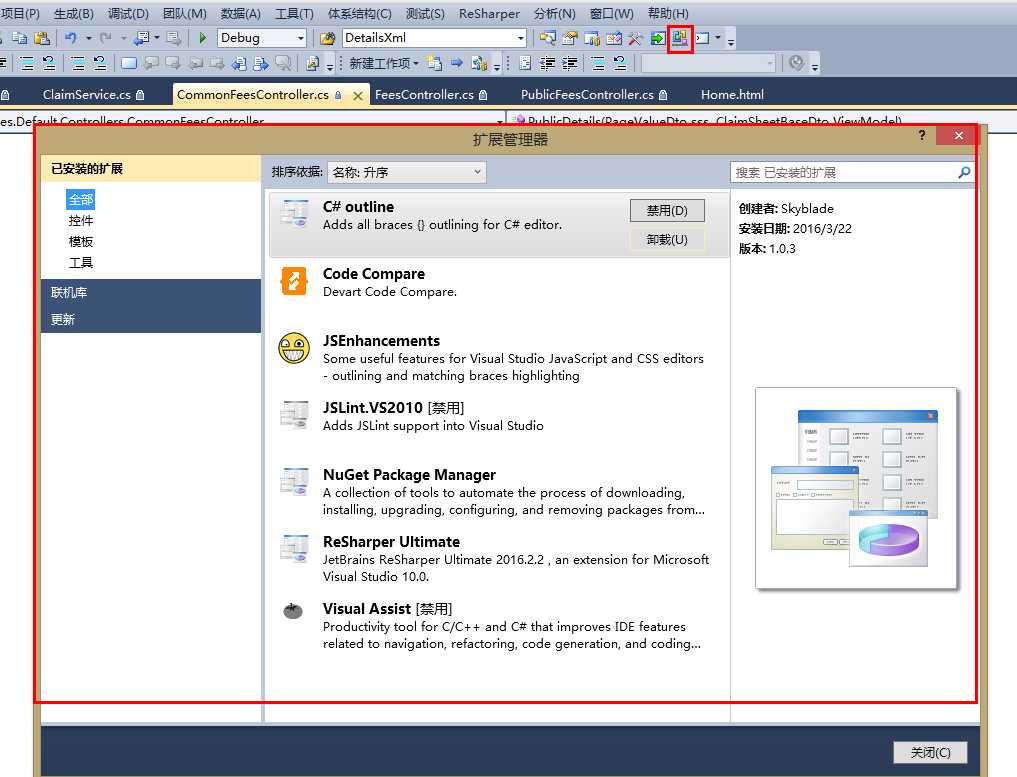Open Solution Explorer icon next to DetailsXml combo
This screenshot has height=777, width=1017.
(x=547, y=38)
